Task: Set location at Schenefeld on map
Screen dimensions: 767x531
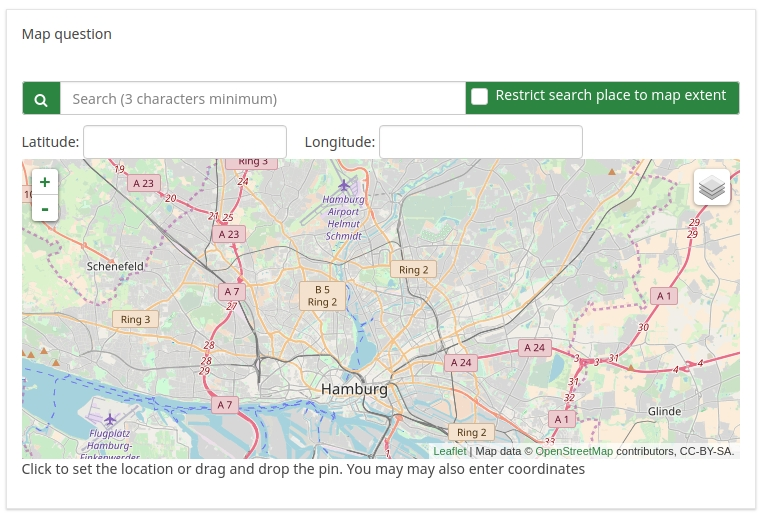Action: (115, 266)
